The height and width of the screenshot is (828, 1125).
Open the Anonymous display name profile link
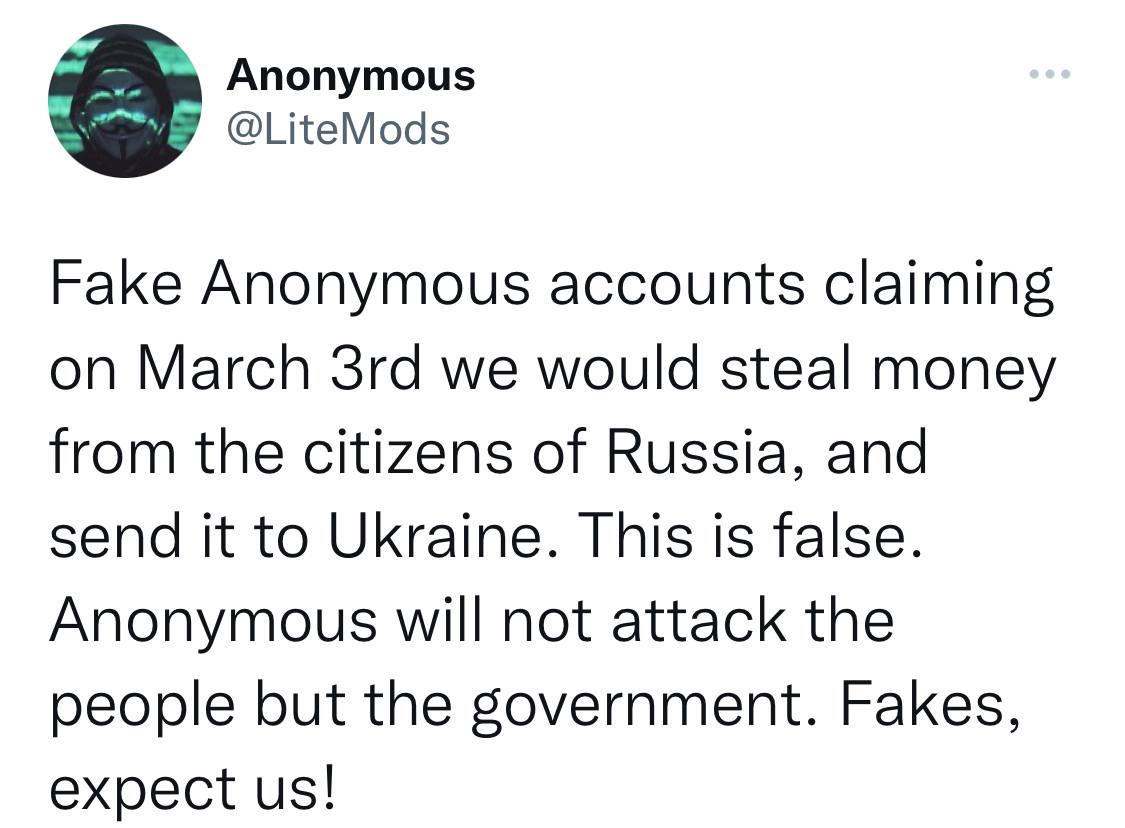351,75
